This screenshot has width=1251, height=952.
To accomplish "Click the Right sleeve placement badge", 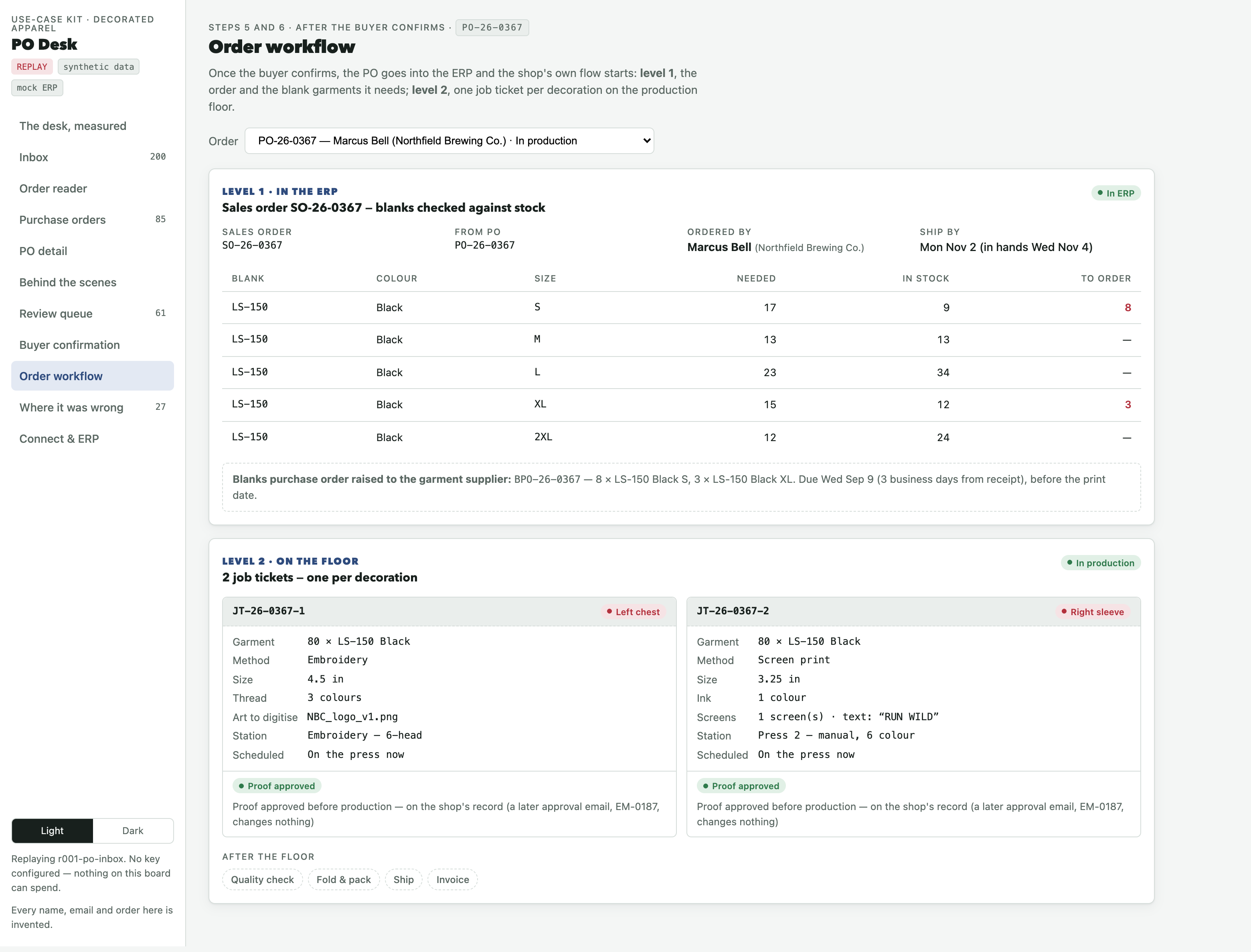I will click(1092, 612).
